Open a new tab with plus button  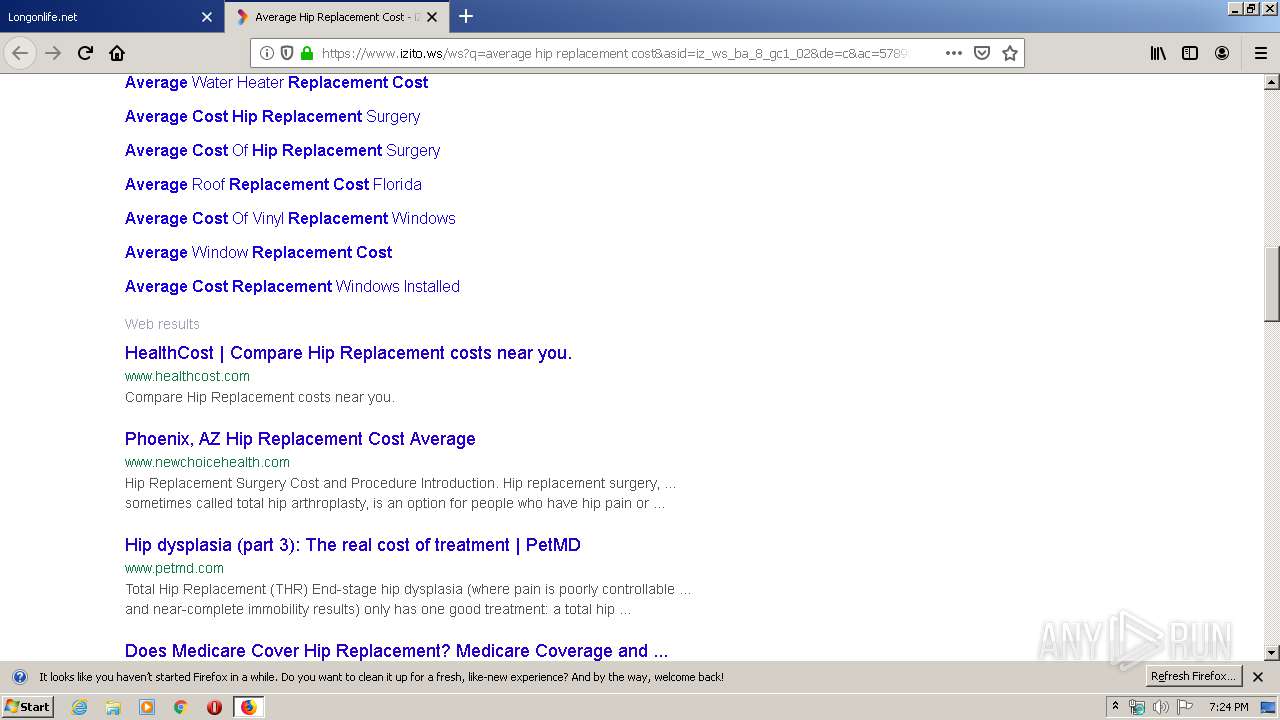tap(466, 16)
